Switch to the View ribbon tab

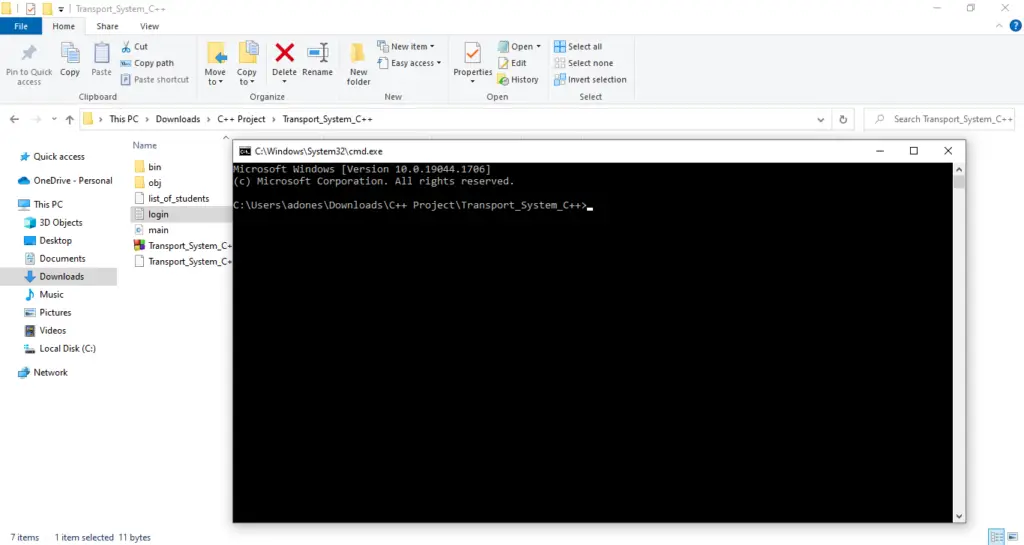(149, 26)
